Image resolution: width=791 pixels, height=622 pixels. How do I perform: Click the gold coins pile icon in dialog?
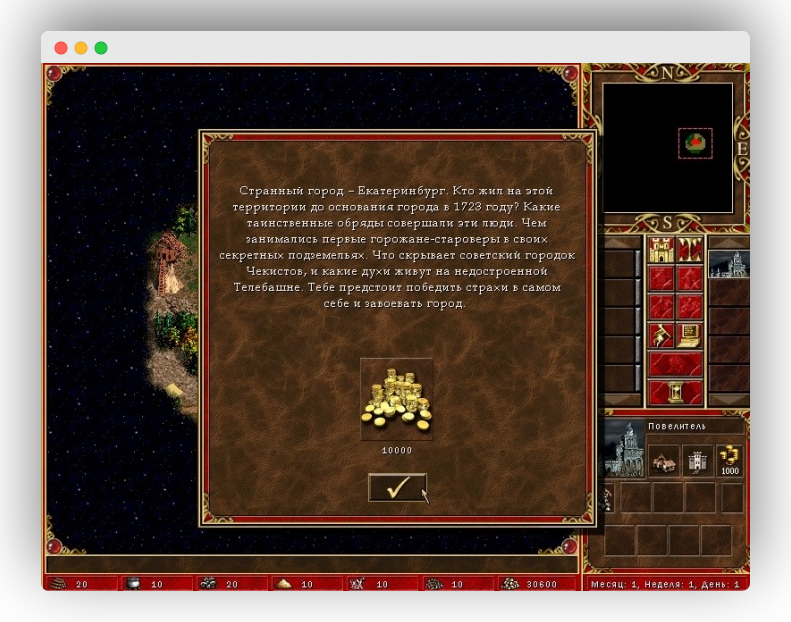(397, 400)
